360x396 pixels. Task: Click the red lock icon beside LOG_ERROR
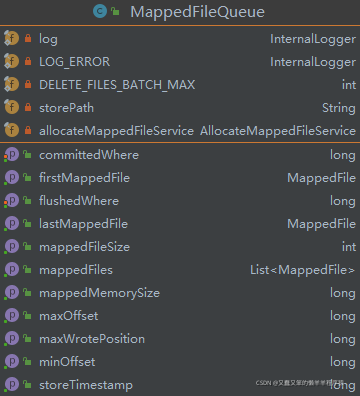[28, 61]
